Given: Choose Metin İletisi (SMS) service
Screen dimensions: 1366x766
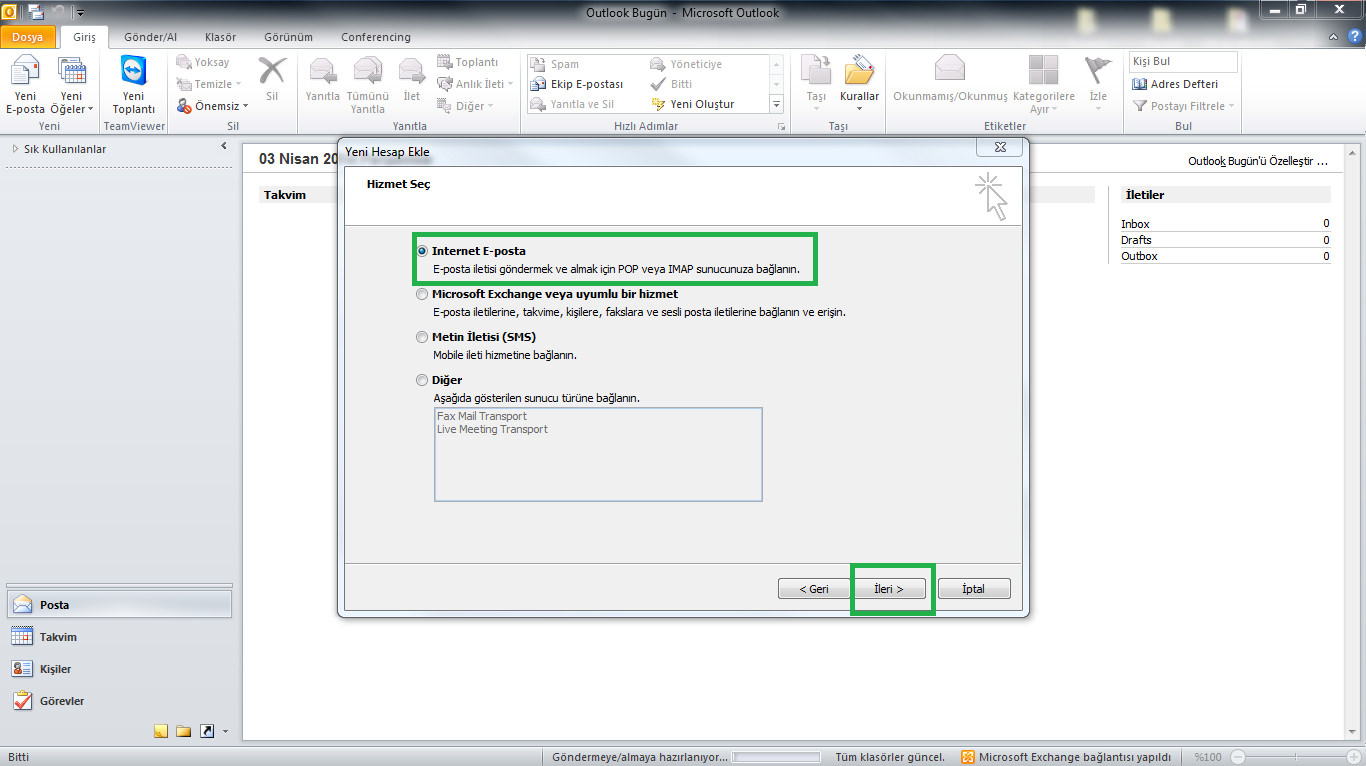Looking at the screenshot, I should 422,337.
